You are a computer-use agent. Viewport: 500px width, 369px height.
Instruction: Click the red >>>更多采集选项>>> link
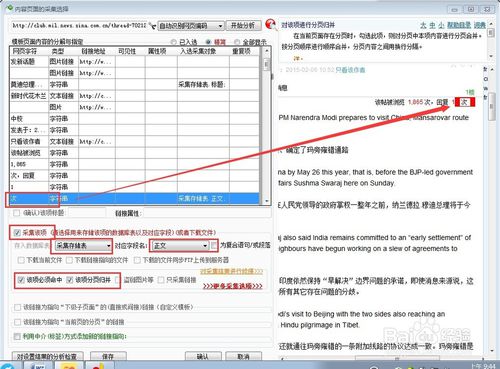(x=233, y=286)
